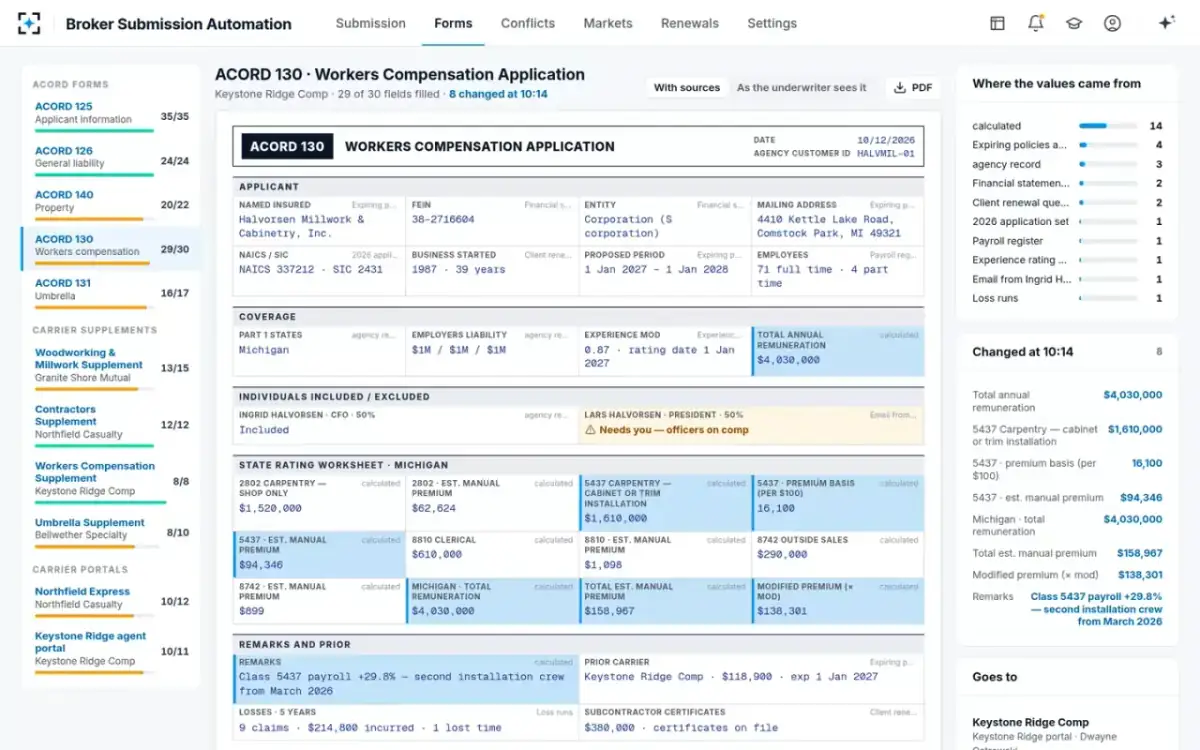Open Needs you — officers on comp warning
Viewport: 1200px width, 750px height.
751,425
